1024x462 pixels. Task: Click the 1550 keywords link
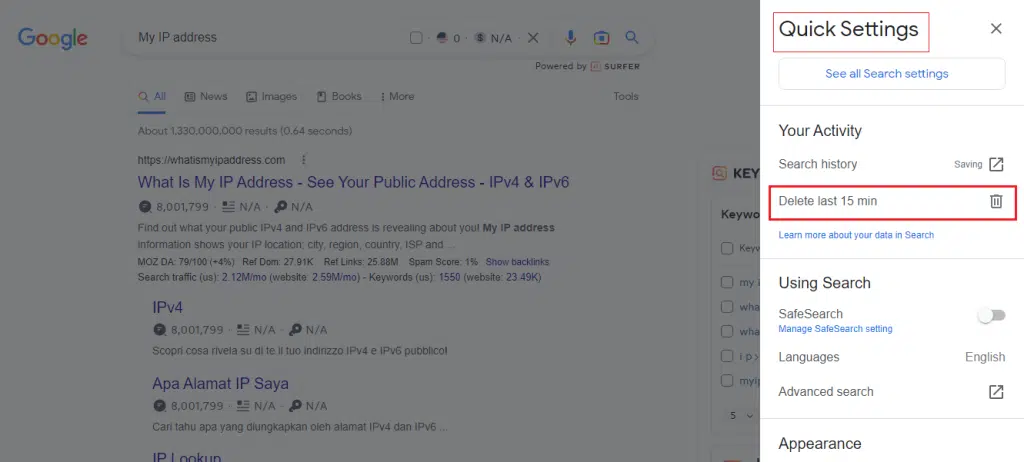click(449, 278)
